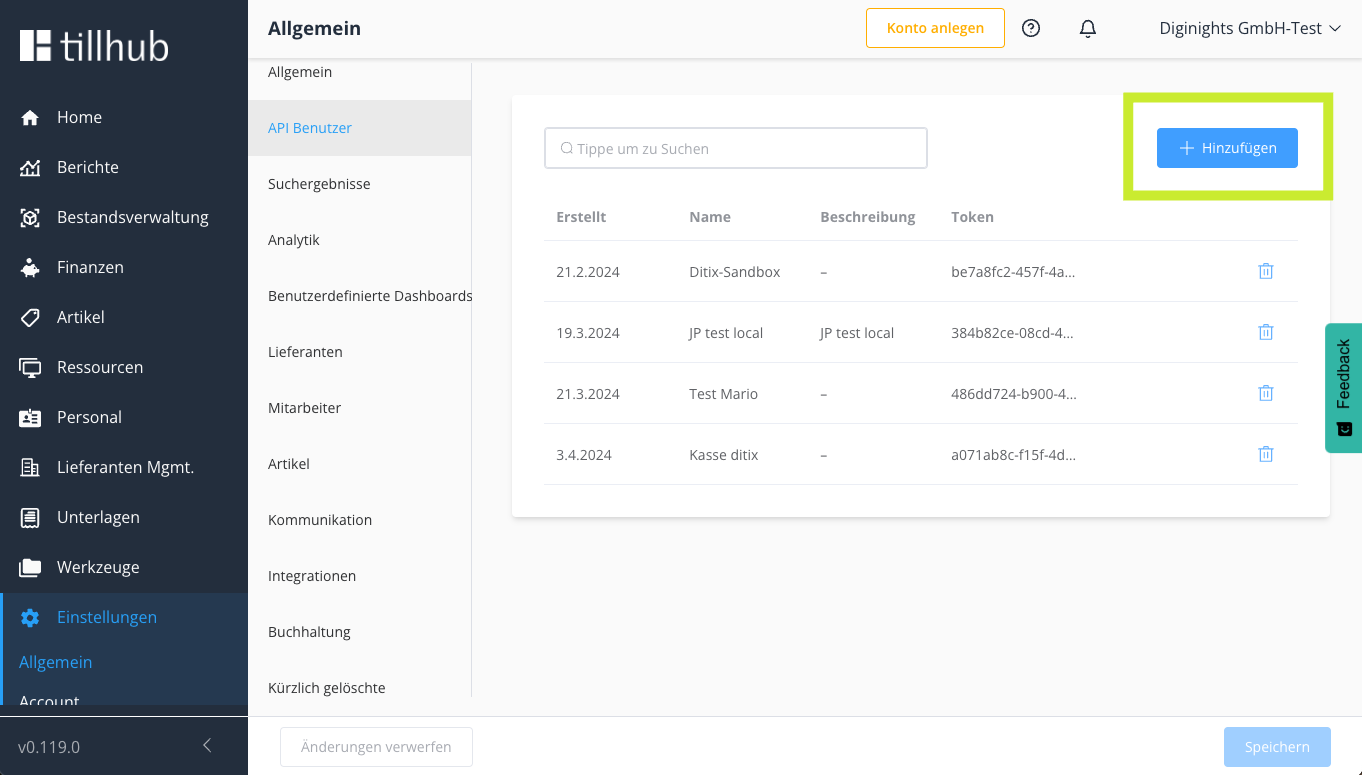1362x775 pixels.
Task: Delete the Ditix-Sandbox API user
Action: point(1265,271)
